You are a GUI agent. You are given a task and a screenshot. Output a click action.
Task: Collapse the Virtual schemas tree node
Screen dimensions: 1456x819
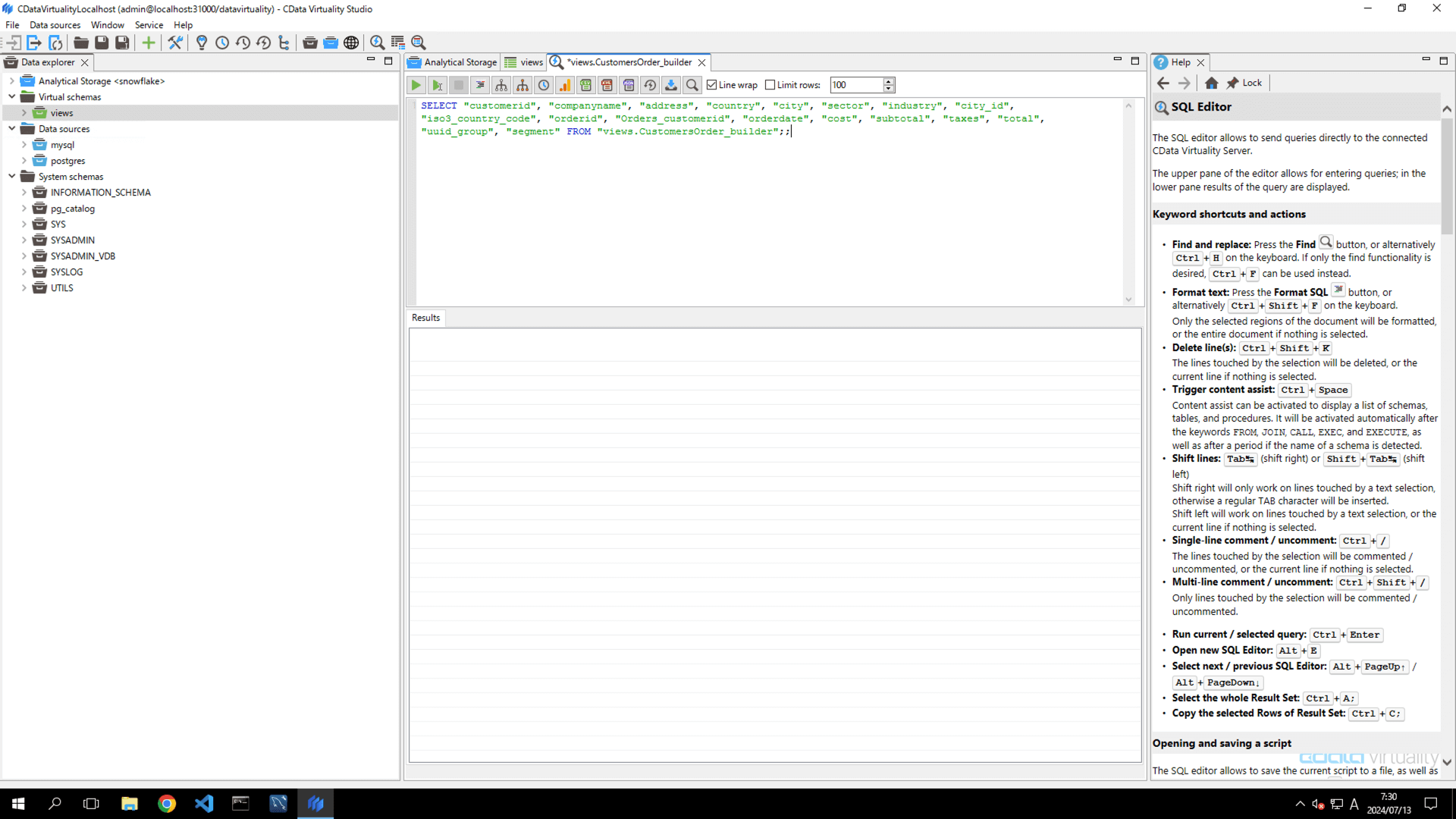(x=11, y=96)
